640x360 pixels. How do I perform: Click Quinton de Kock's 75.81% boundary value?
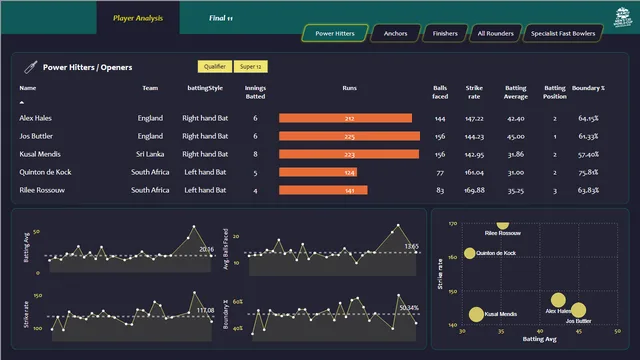[588, 172]
